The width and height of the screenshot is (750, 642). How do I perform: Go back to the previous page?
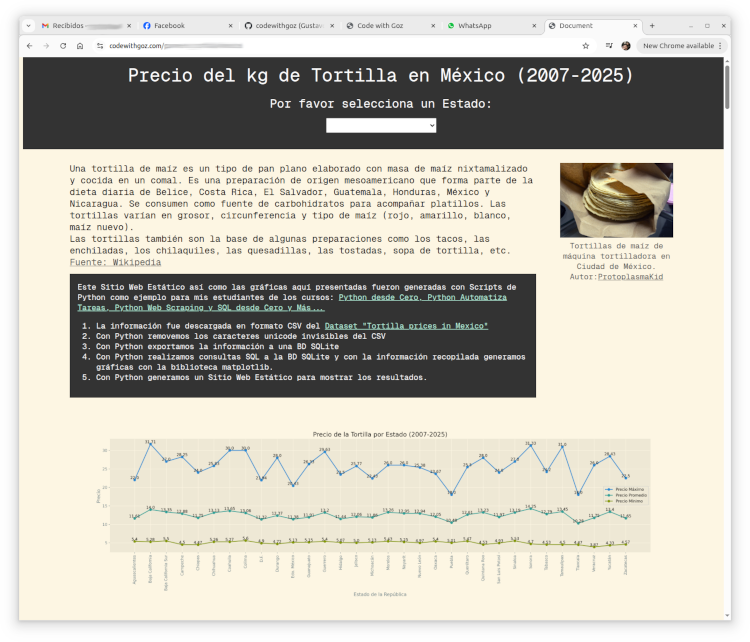pyautogui.click(x=29, y=46)
